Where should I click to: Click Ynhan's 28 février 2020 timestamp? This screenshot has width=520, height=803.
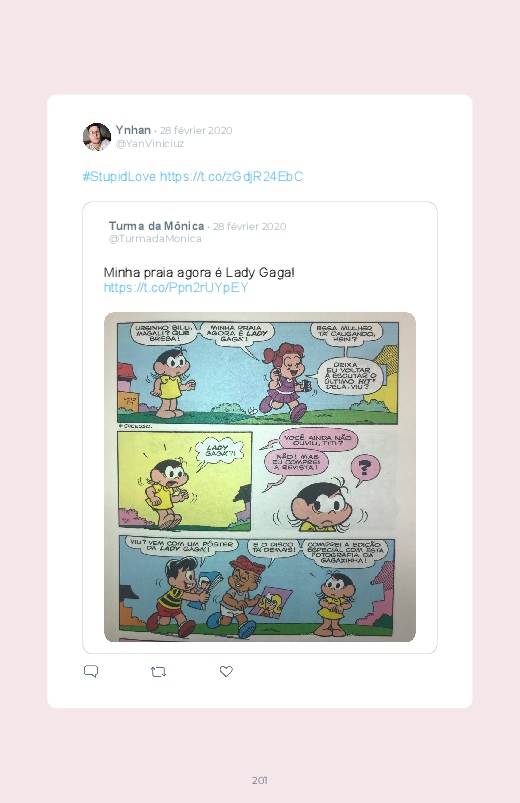click(x=196, y=131)
